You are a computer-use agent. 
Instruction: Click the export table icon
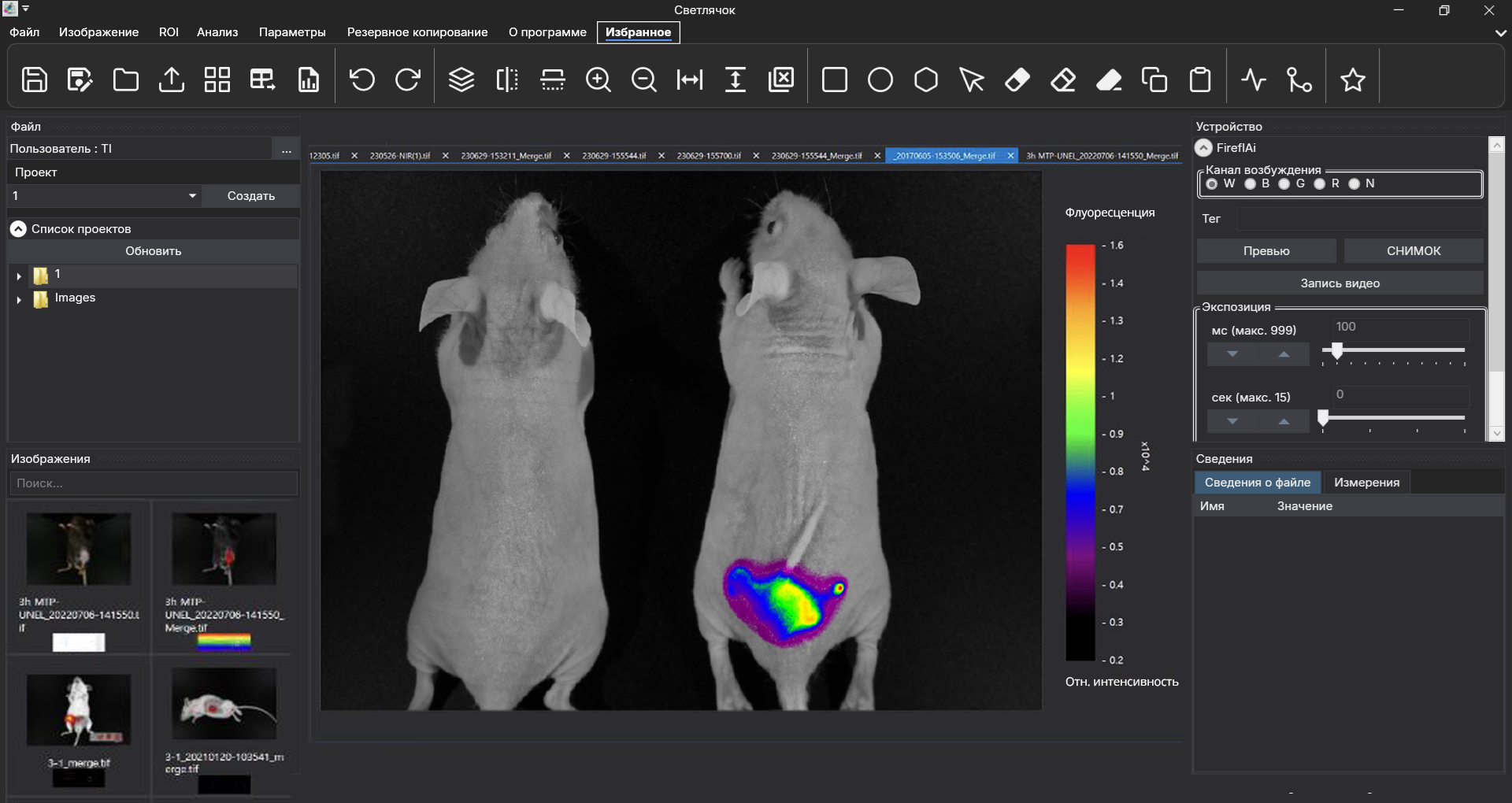(263, 80)
